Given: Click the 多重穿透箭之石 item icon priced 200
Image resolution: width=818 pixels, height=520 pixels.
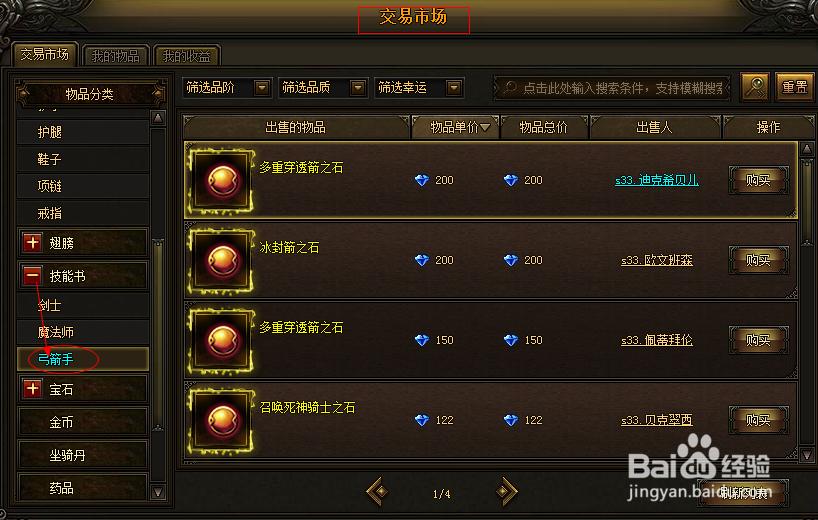Looking at the screenshot, I should point(222,181).
